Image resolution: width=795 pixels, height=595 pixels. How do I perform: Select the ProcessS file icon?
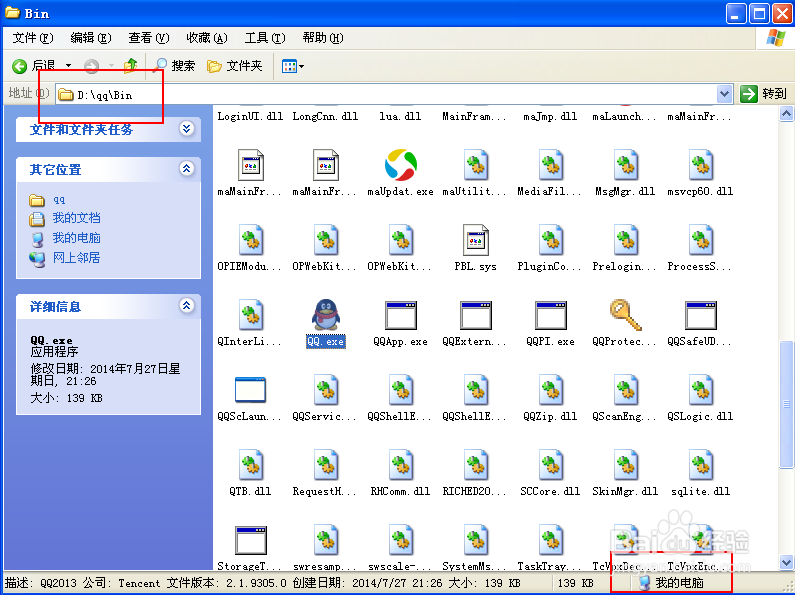point(701,240)
